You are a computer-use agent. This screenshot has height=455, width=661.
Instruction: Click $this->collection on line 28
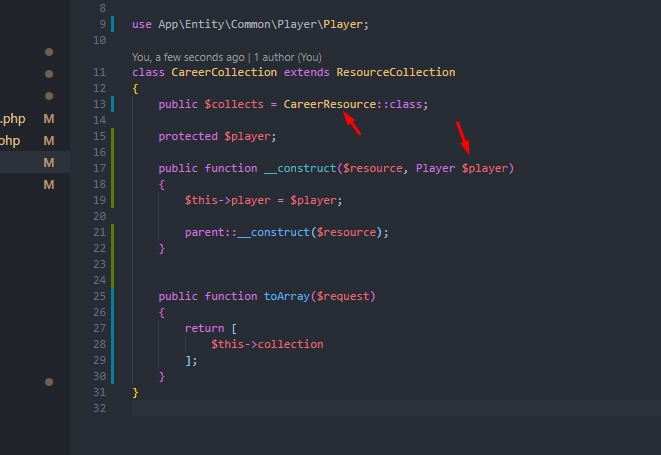coord(267,345)
